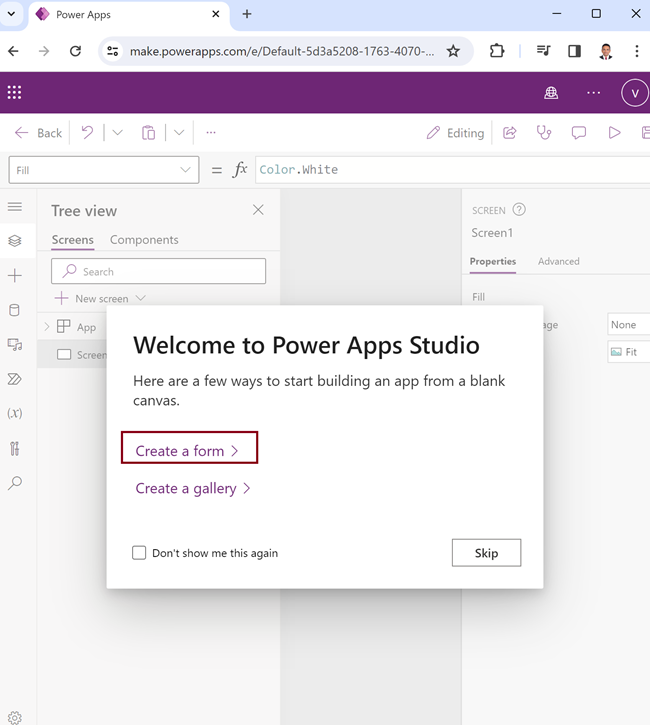Image resolution: width=650 pixels, height=725 pixels.
Task: Click the Tree view search field
Action: (x=160, y=271)
